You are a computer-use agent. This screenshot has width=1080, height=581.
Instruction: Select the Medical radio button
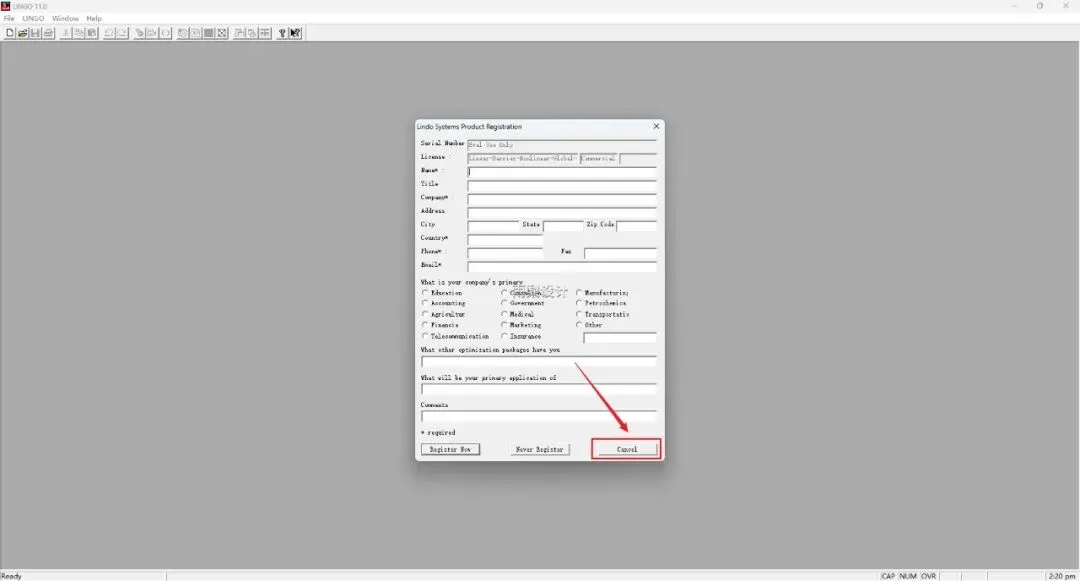click(x=504, y=314)
